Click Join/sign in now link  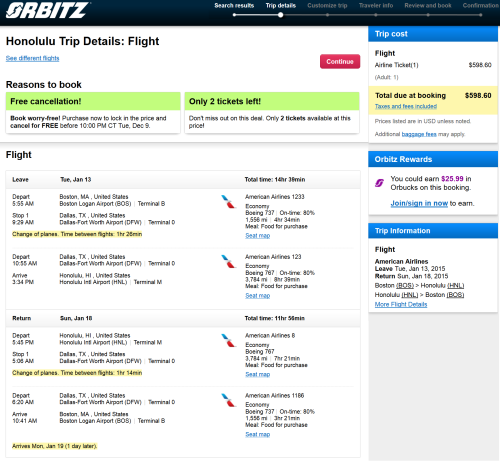[x=419, y=203]
